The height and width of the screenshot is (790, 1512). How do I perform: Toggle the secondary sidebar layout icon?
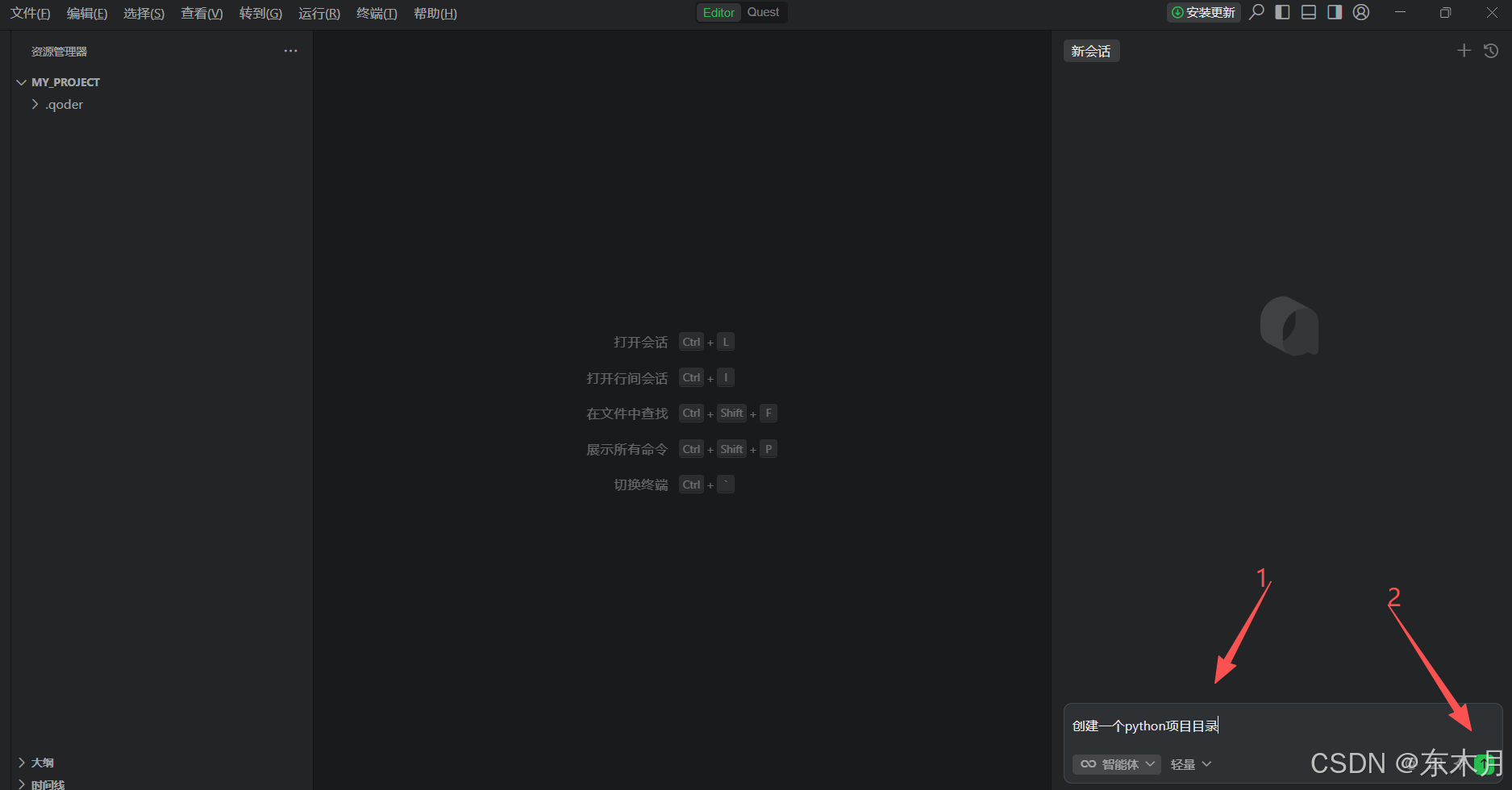click(x=1335, y=12)
